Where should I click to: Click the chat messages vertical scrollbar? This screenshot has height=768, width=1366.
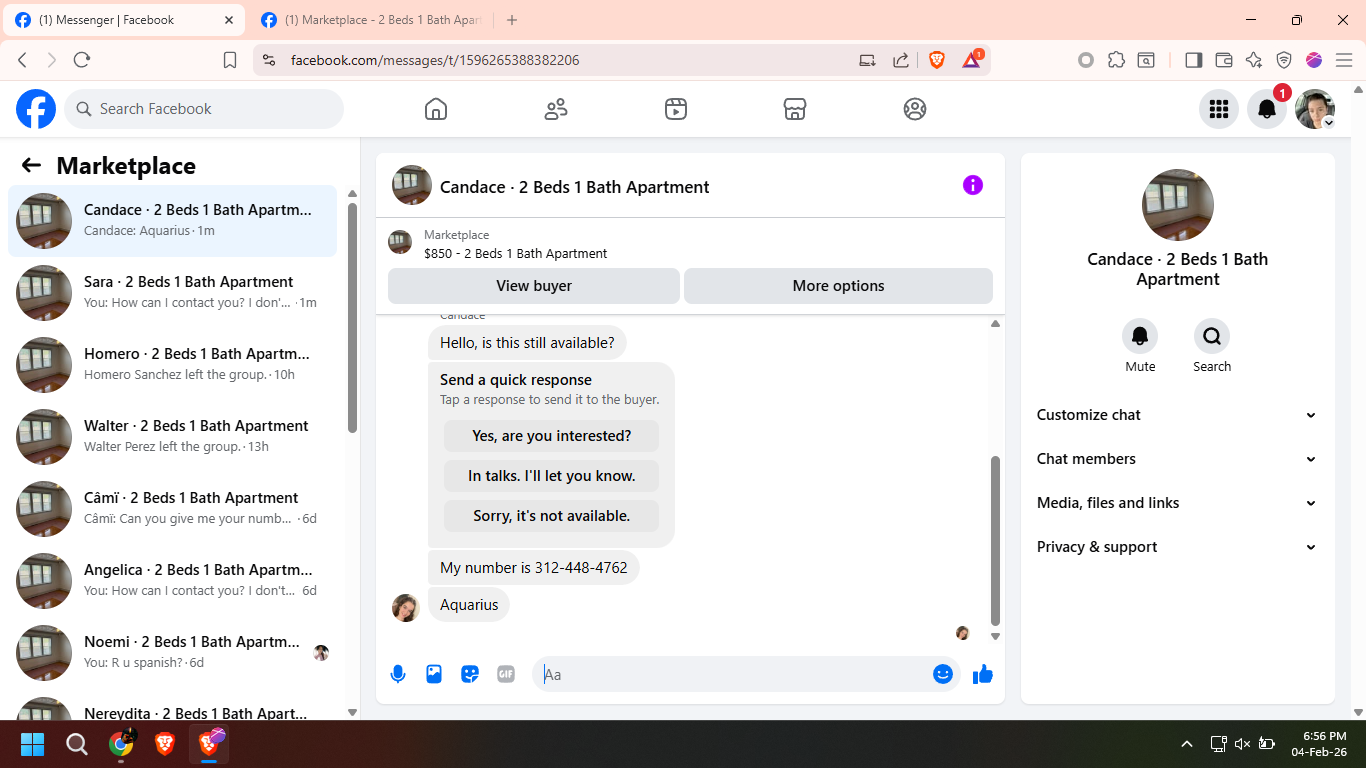(x=995, y=540)
